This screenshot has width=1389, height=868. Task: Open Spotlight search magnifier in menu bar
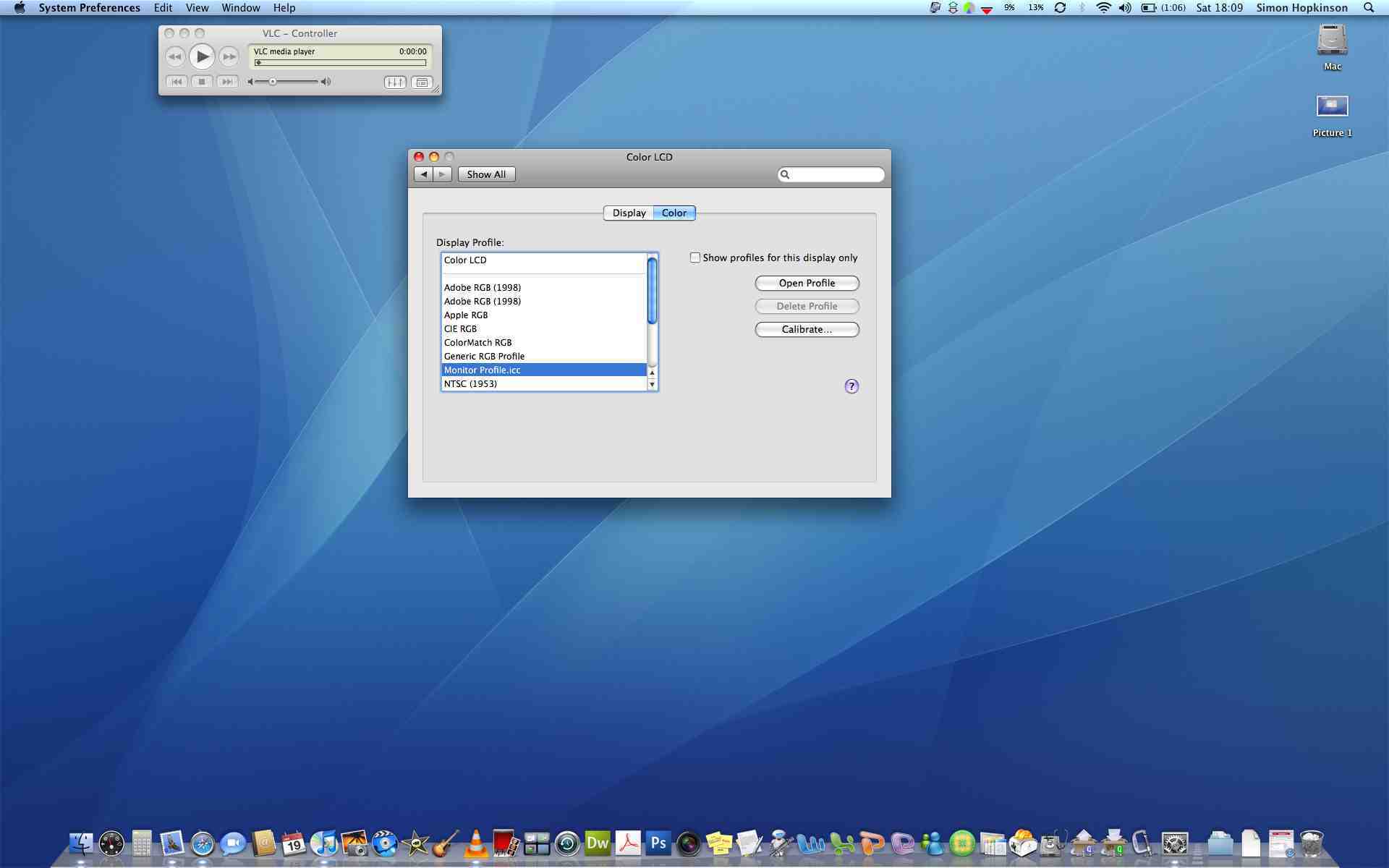[x=1369, y=8]
